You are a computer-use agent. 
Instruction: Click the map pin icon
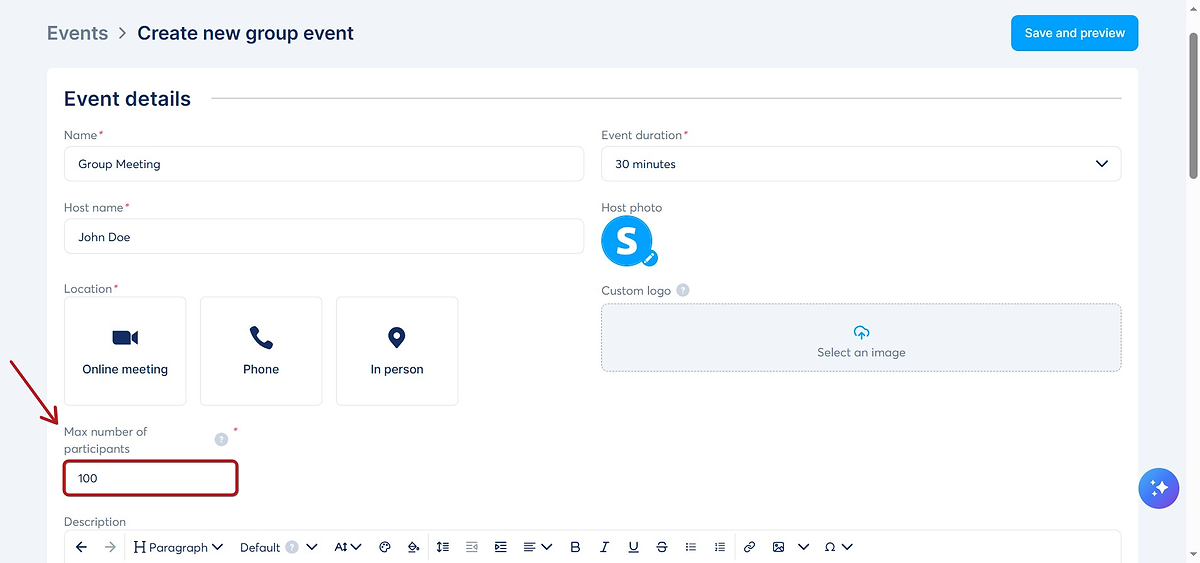(397, 337)
